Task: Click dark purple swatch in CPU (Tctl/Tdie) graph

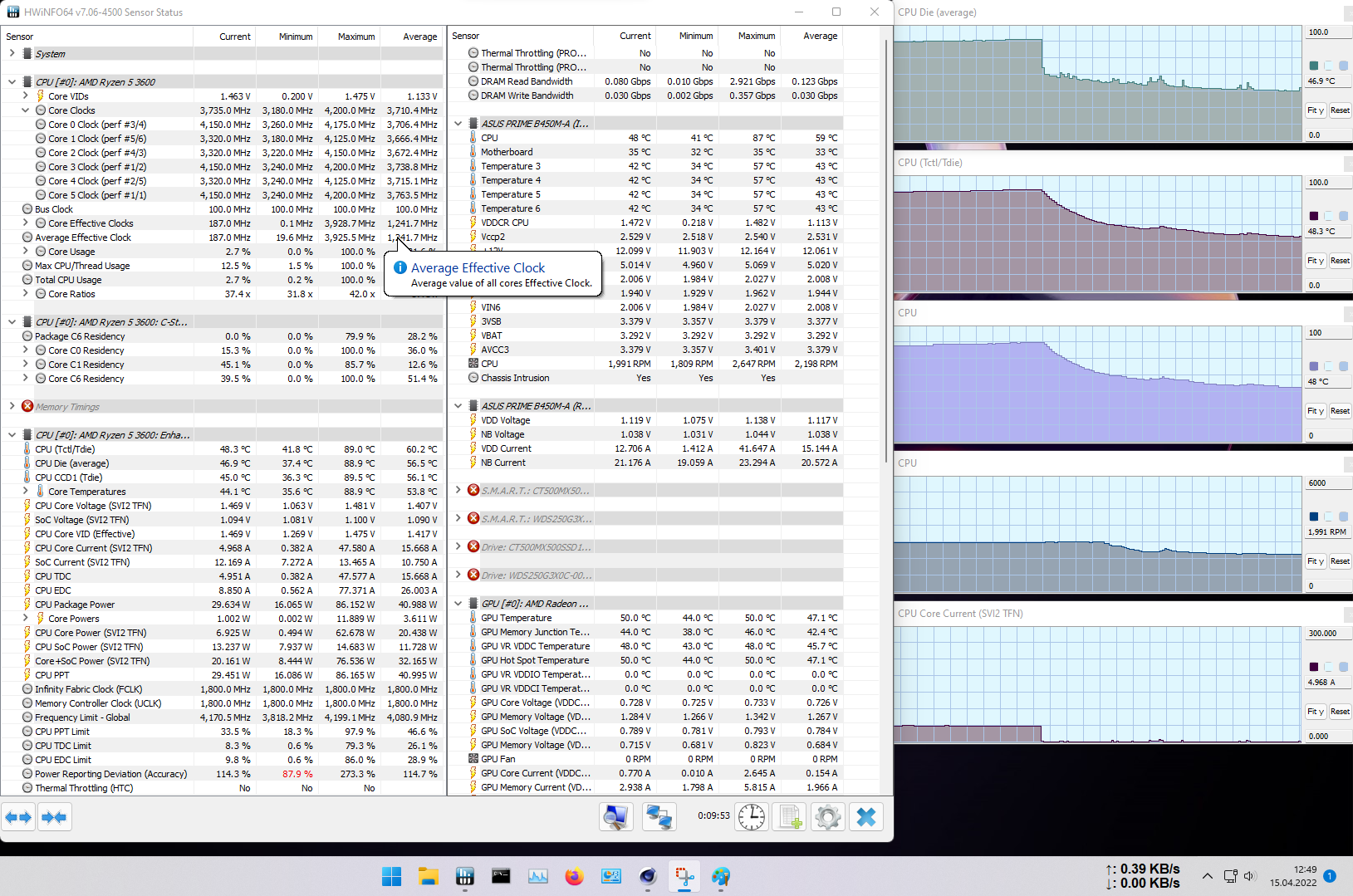Action: [1314, 216]
